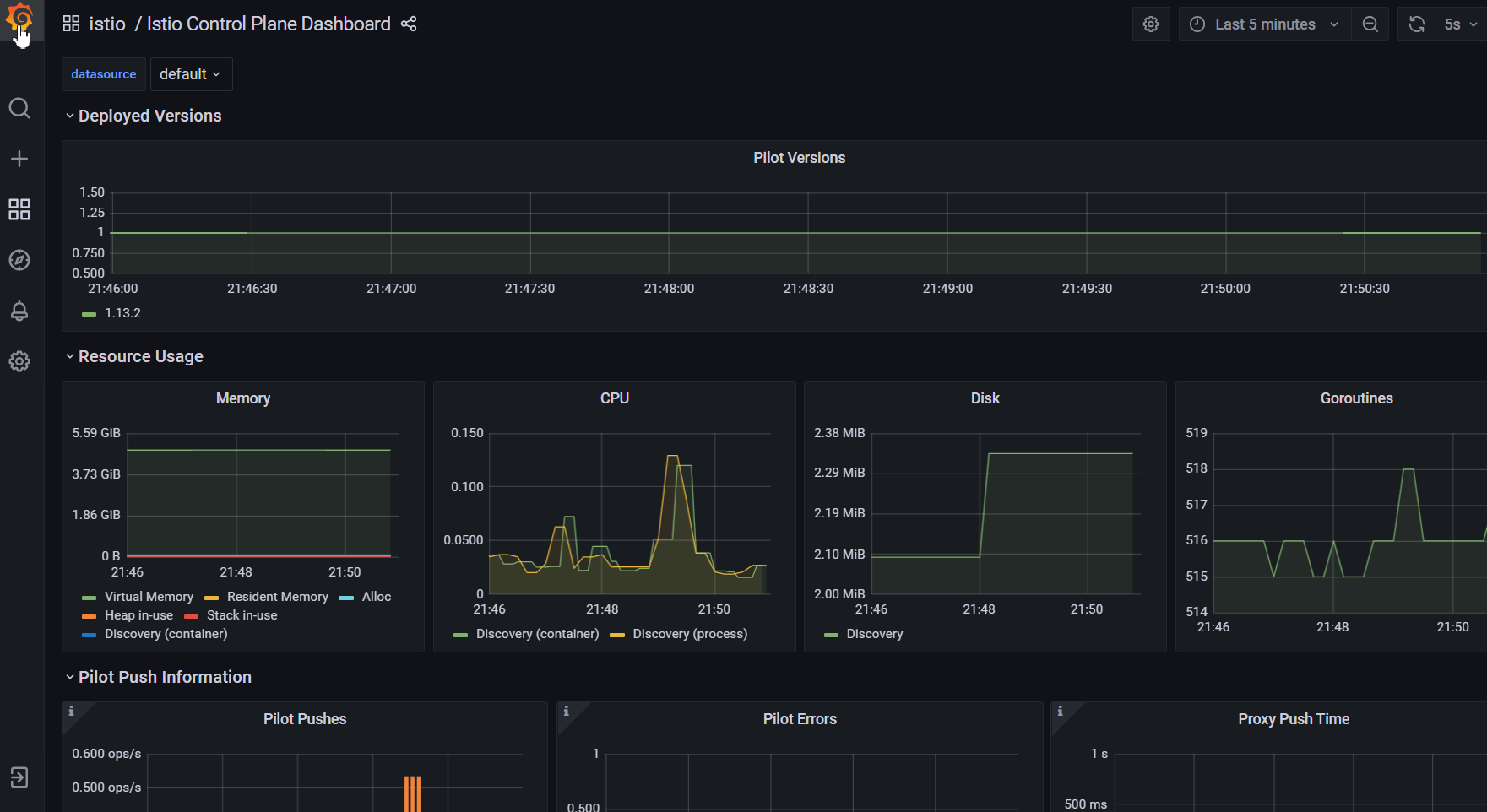
Task: Open the 5s refresh interval dropdown
Action: 1461,24
